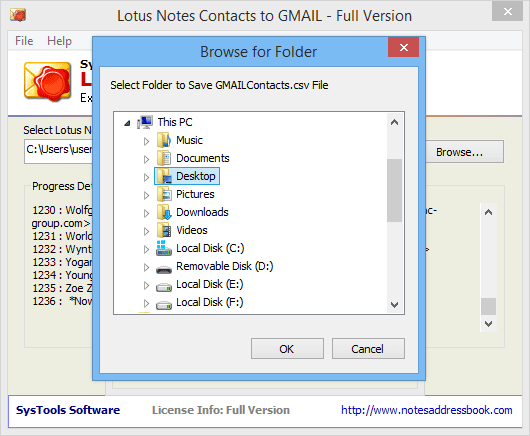Expand the Music folder node
This screenshot has height=436, width=530.
(x=146, y=141)
